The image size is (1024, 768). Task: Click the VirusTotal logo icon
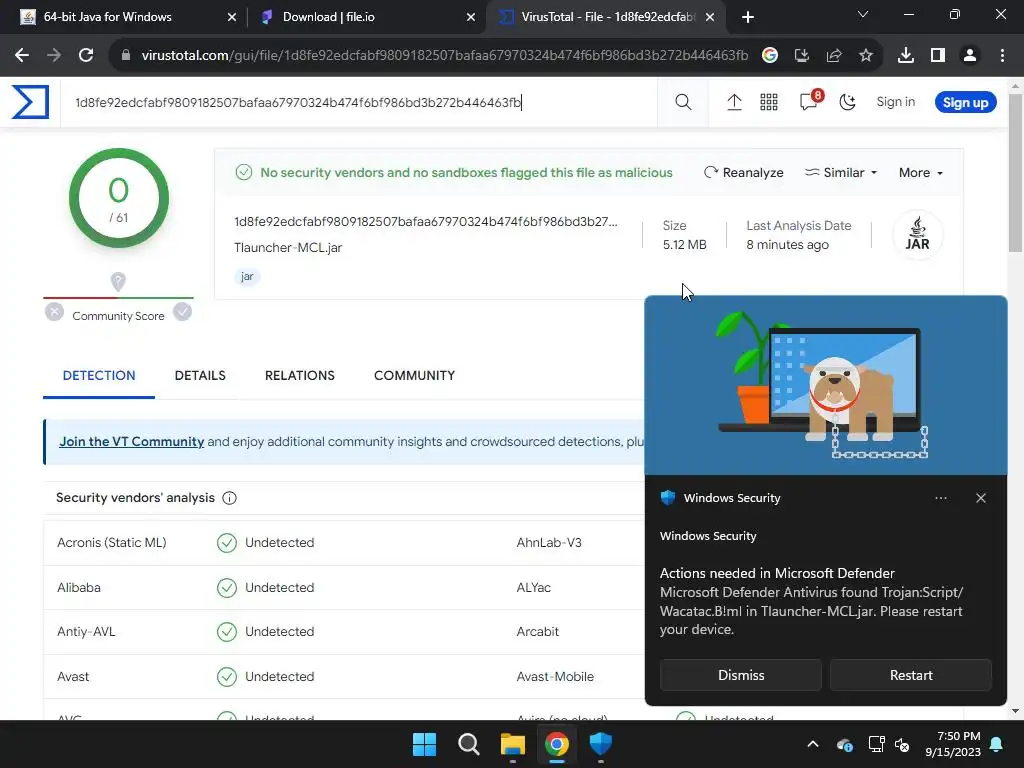(30, 103)
